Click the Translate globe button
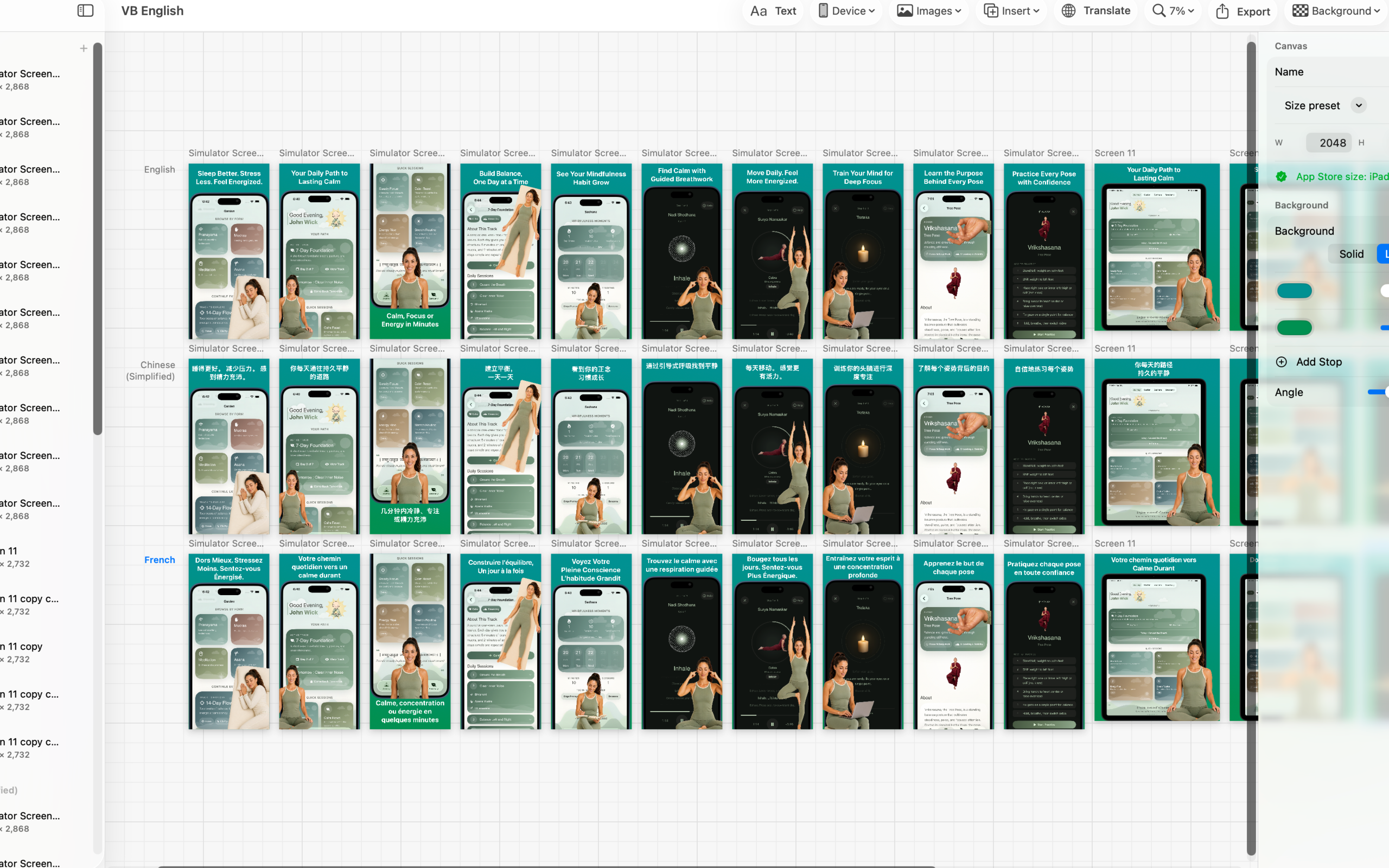This screenshot has height=868, width=1389. [x=1095, y=11]
